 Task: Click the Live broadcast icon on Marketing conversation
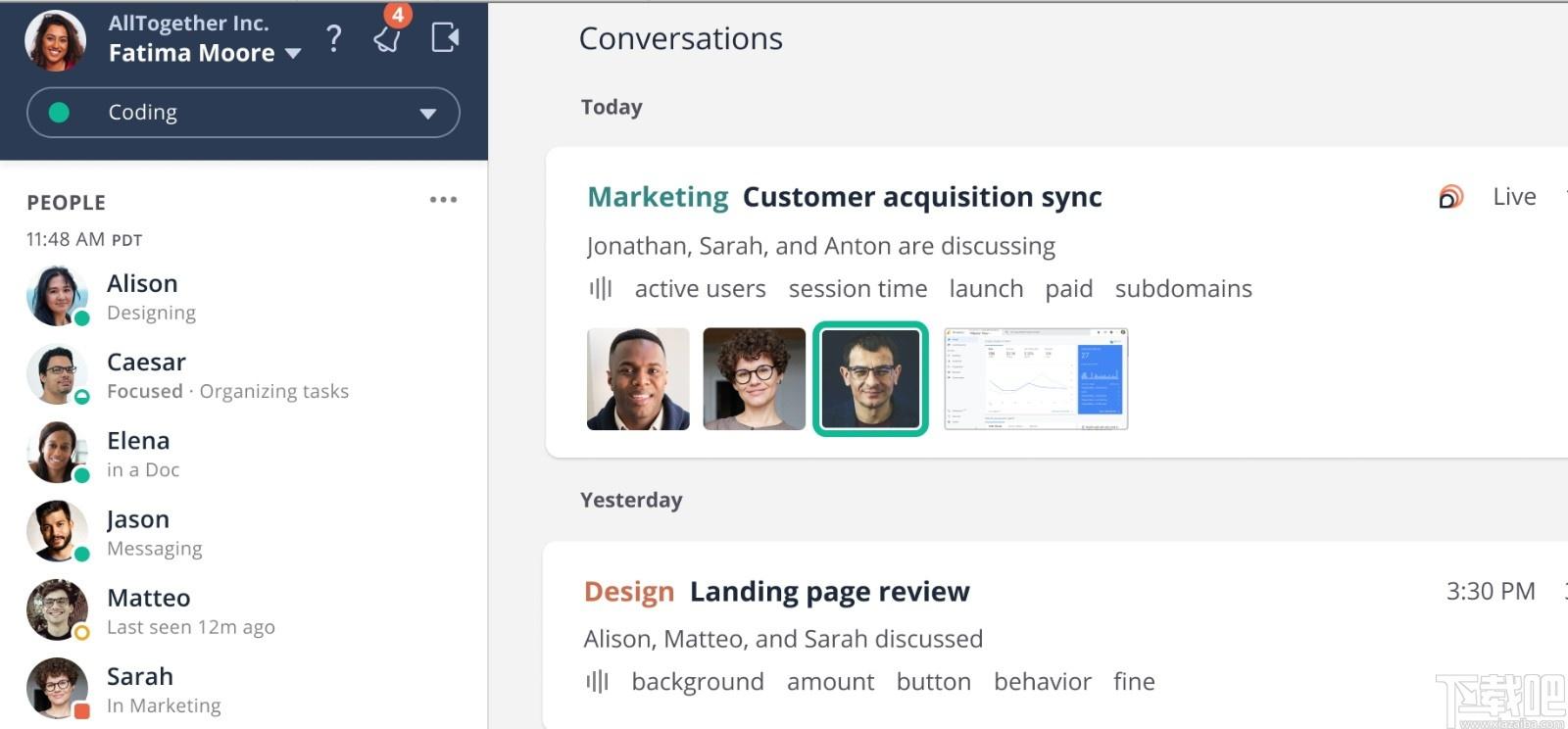tap(1450, 197)
